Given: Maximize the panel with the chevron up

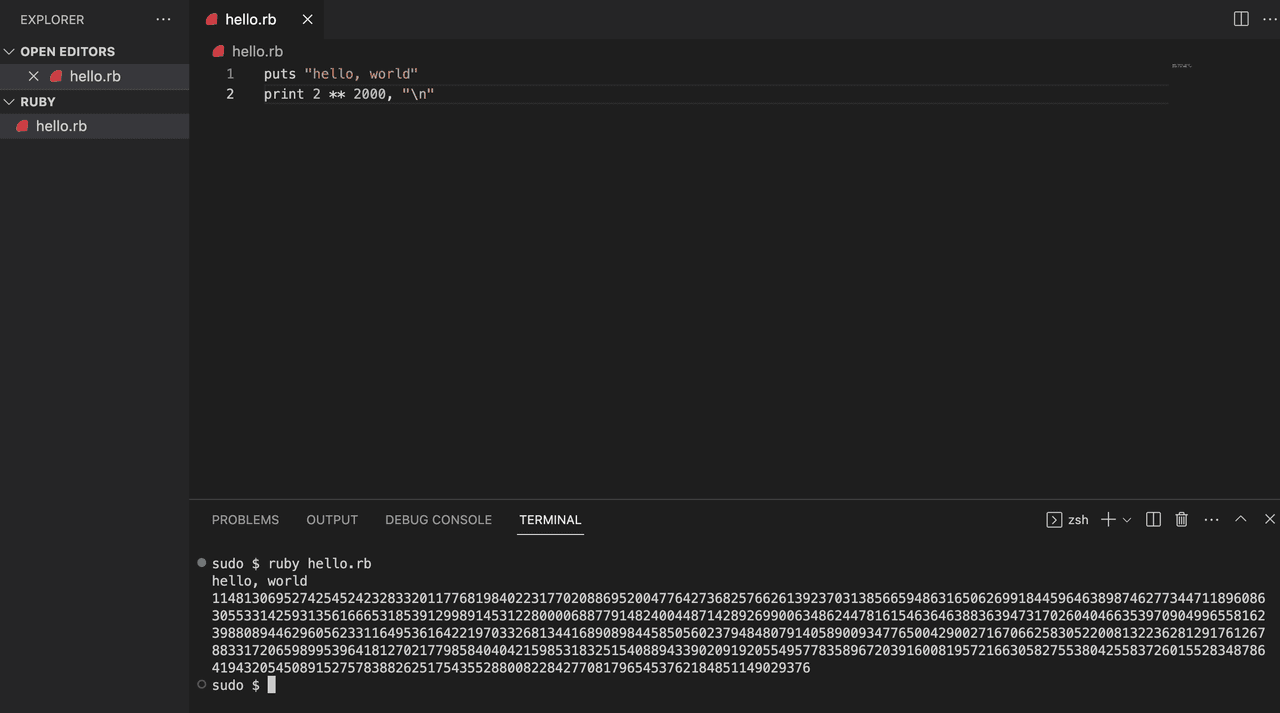Looking at the screenshot, I should (1241, 520).
